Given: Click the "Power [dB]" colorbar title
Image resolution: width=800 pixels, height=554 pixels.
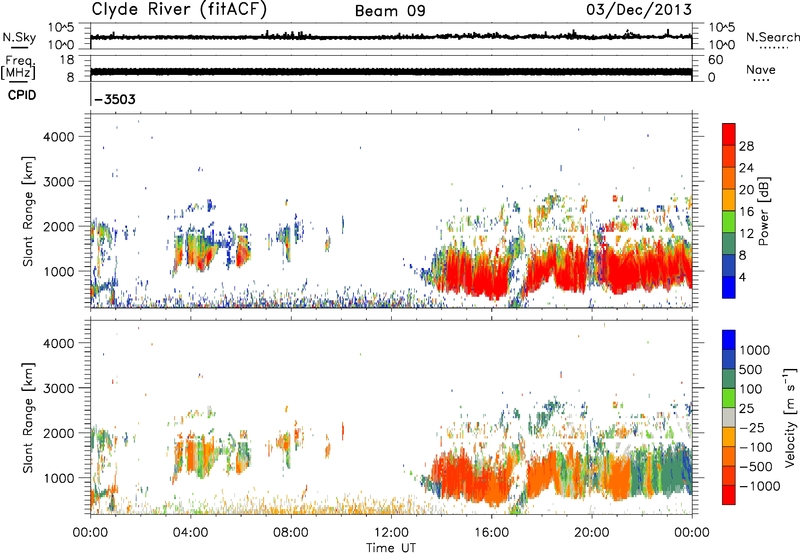Looking at the screenshot, I should [x=764, y=211].
